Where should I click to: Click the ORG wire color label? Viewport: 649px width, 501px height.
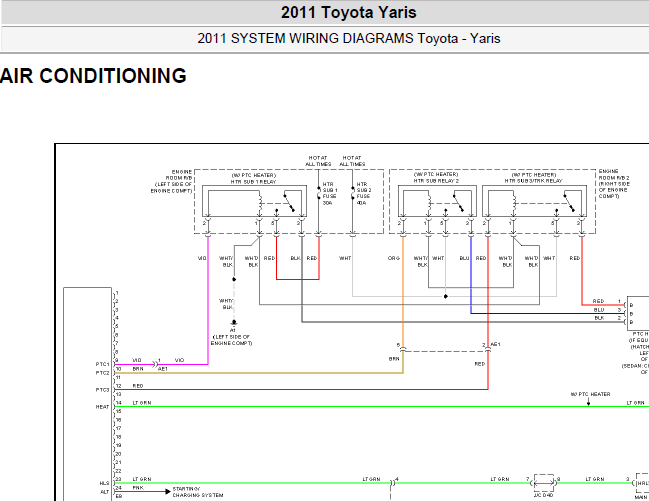tap(394, 258)
